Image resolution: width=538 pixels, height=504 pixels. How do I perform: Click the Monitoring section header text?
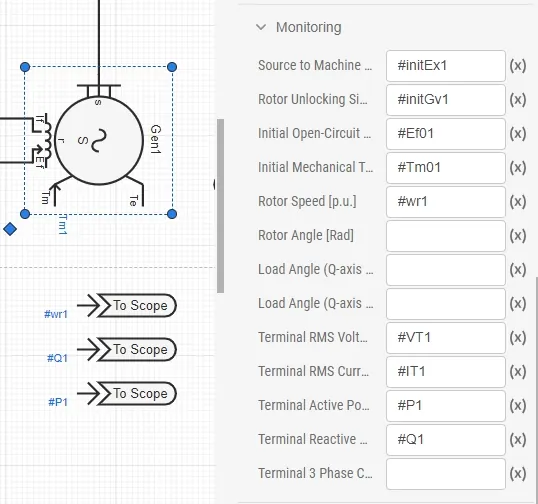pyautogui.click(x=308, y=27)
